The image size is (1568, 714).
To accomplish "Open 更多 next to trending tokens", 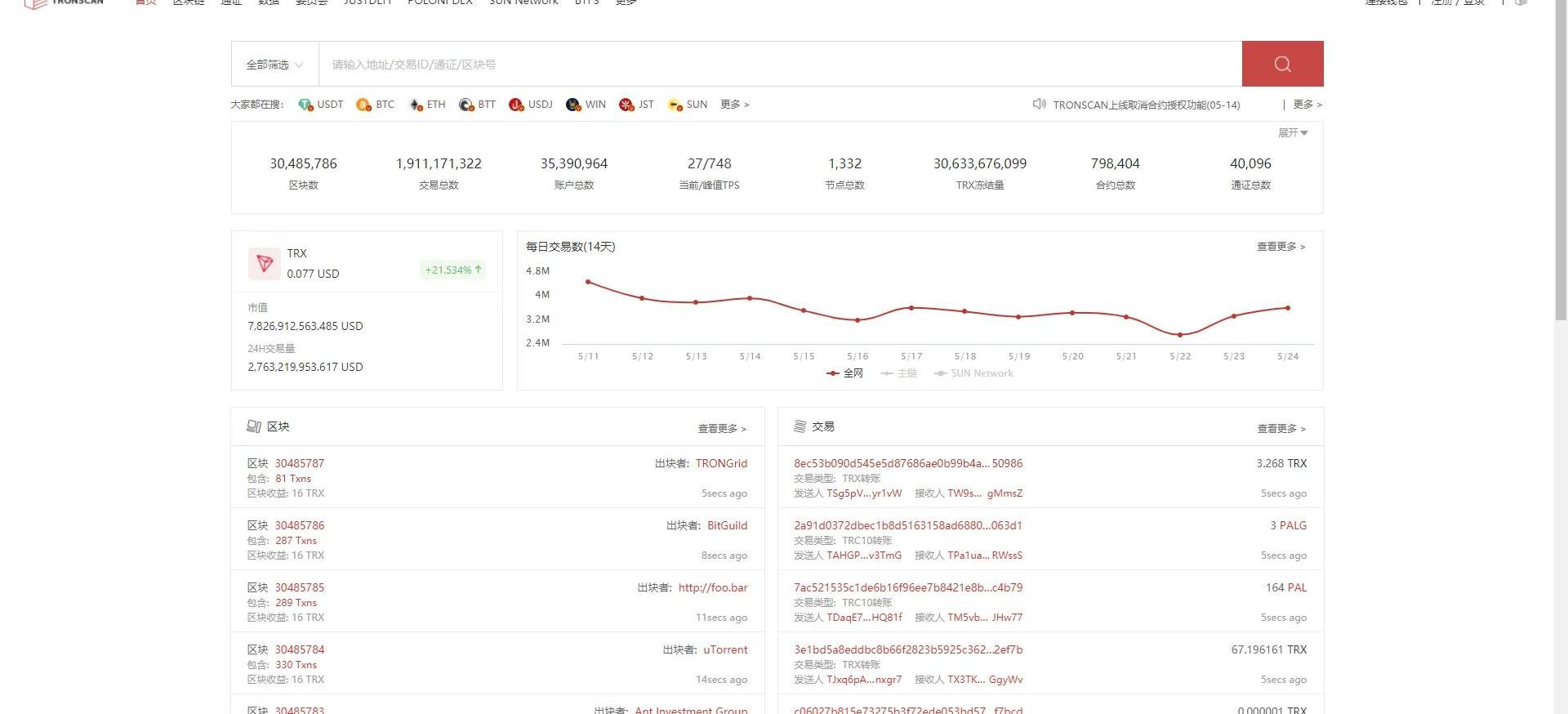I will [734, 105].
